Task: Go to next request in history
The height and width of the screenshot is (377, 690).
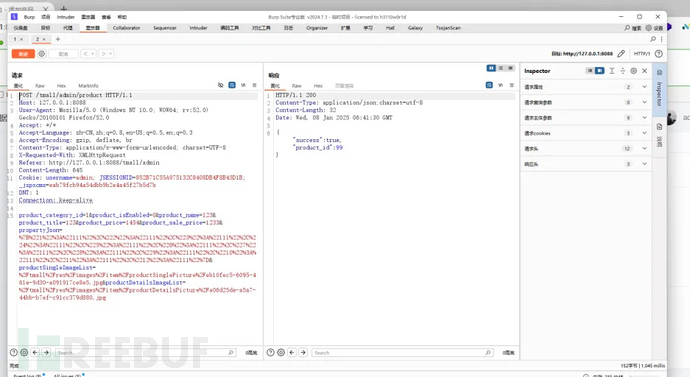Action: (103, 54)
